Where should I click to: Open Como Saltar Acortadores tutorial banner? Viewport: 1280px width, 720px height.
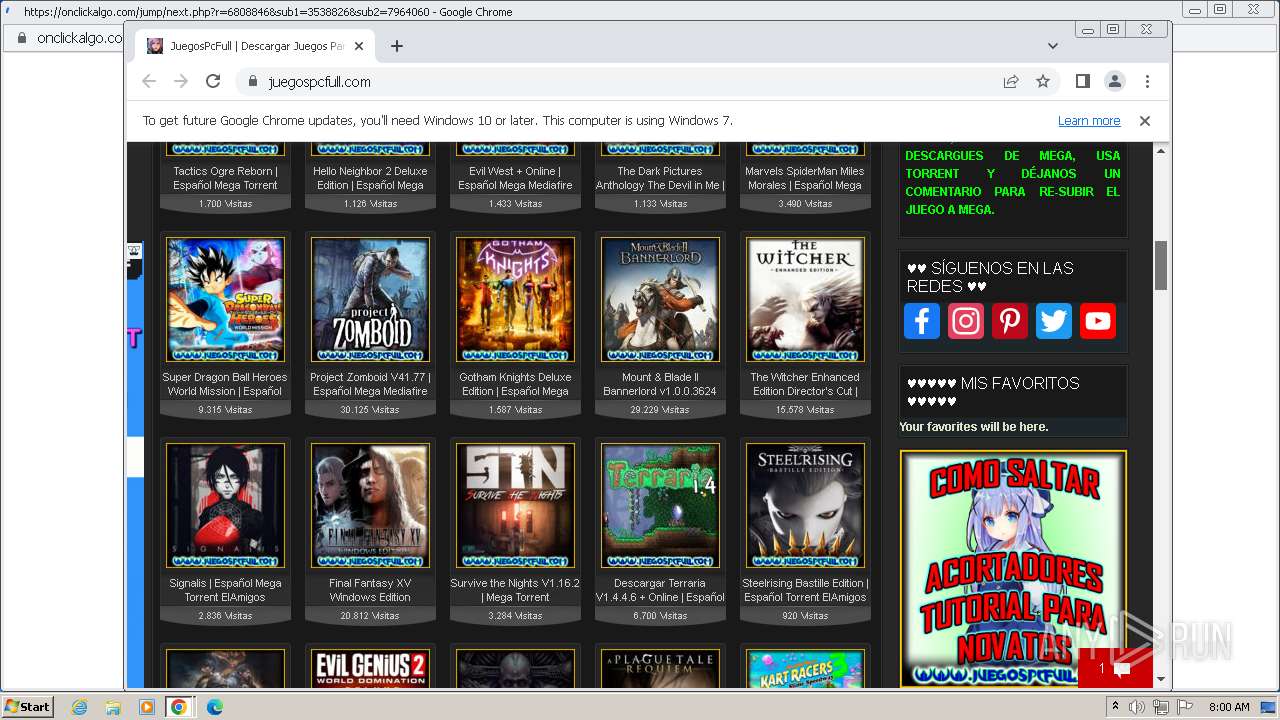click(x=1013, y=569)
